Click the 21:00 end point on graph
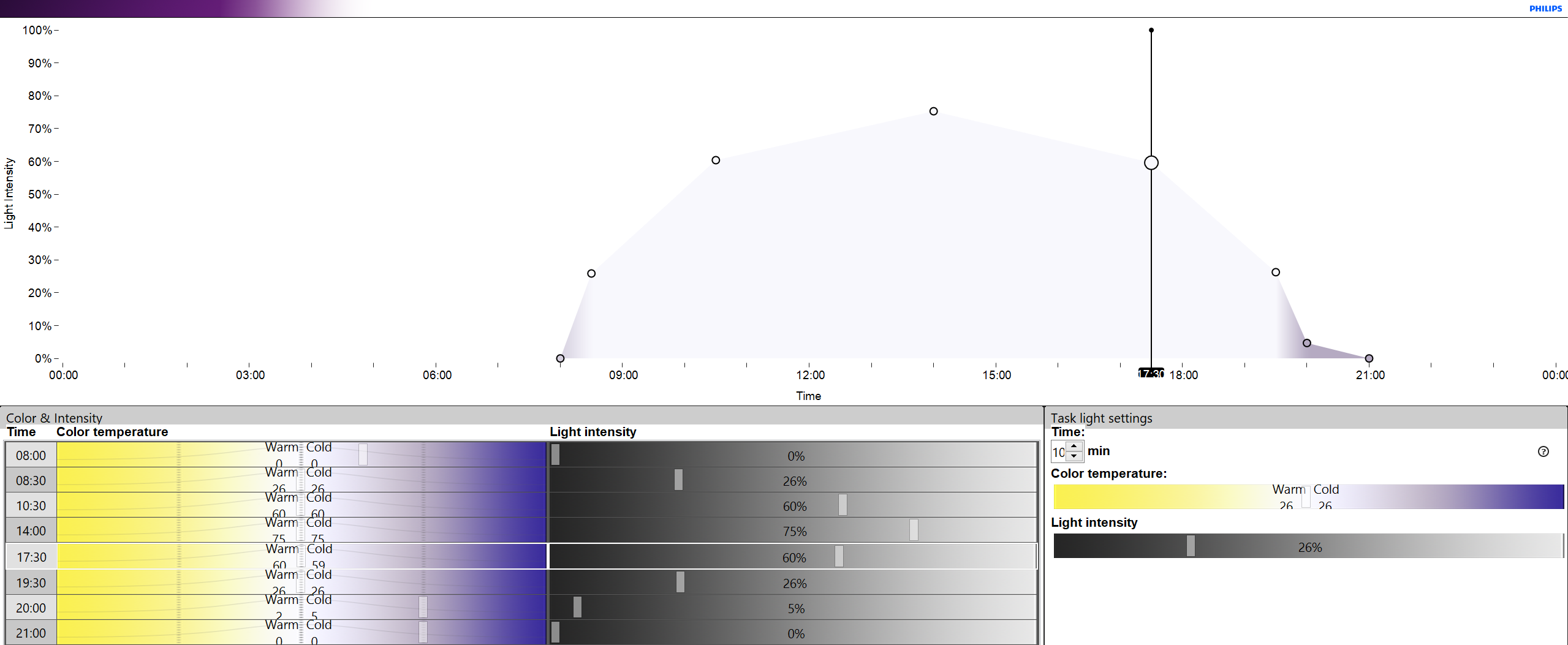This screenshot has height=645, width=1568. 1369,358
